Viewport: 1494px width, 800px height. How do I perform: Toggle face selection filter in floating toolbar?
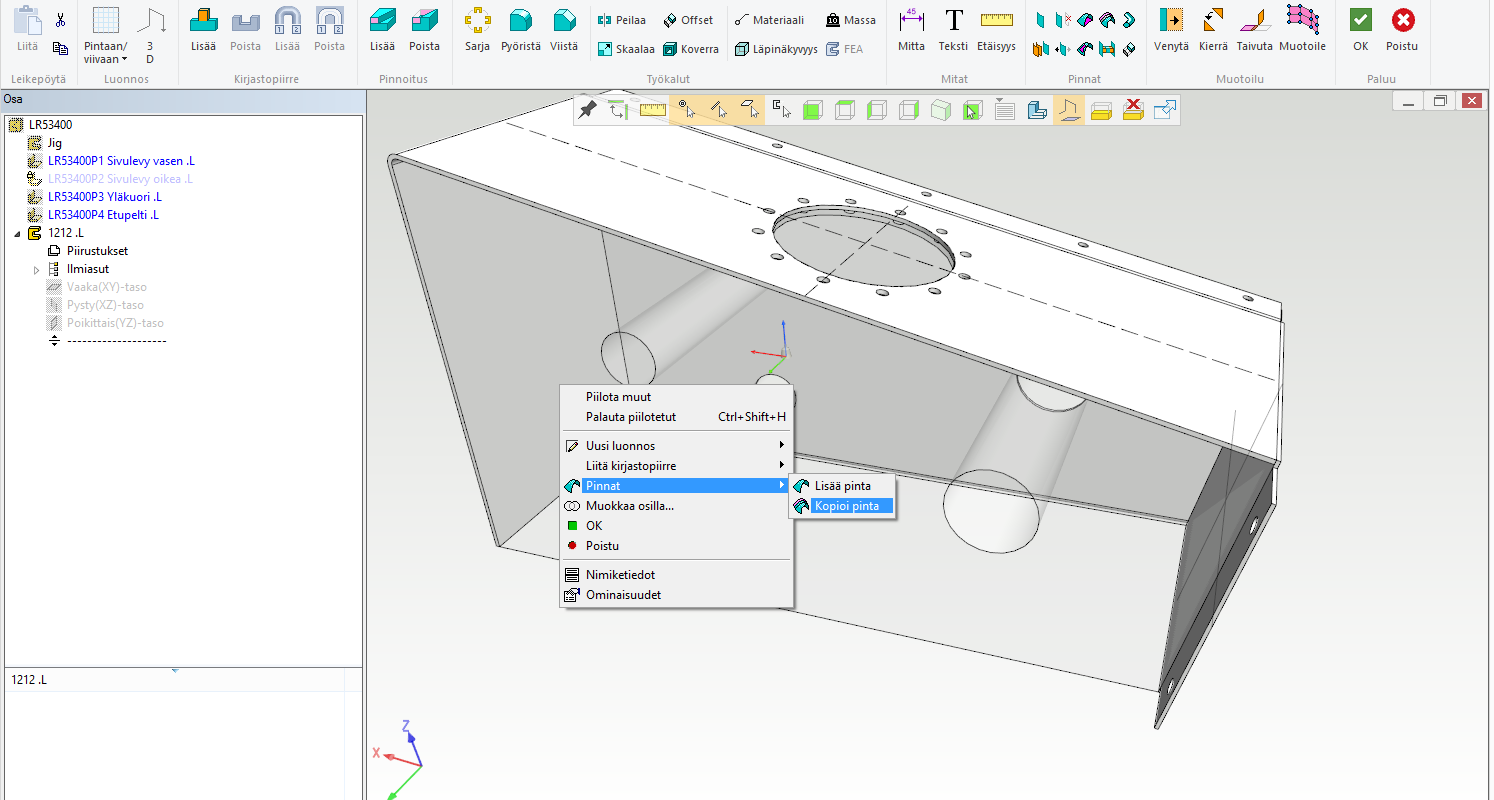(x=749, y=110)
